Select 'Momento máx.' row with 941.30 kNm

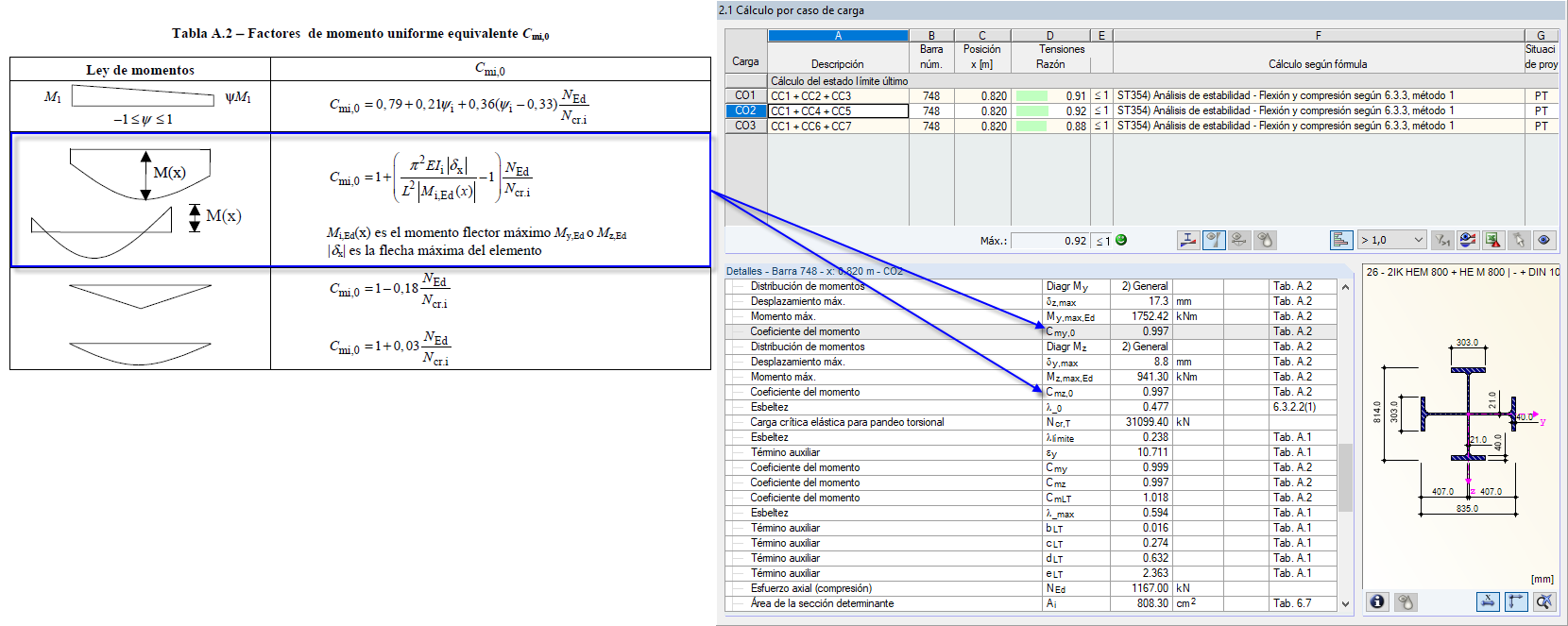[x=1031, y=377]
